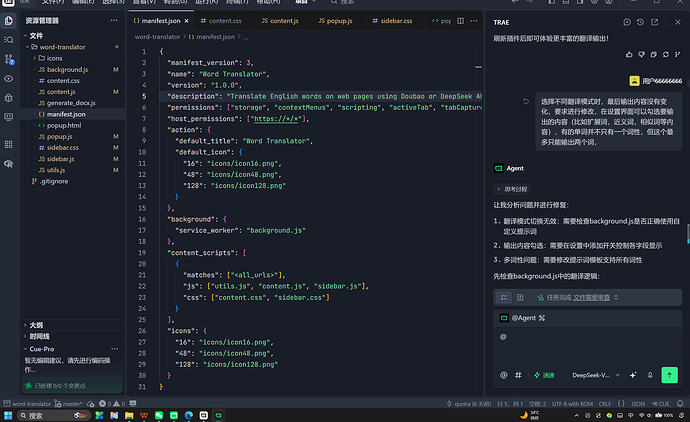Switch to the popup.js tab
The width and height of the screenshot is (690, 422).
tap(335, 21)
